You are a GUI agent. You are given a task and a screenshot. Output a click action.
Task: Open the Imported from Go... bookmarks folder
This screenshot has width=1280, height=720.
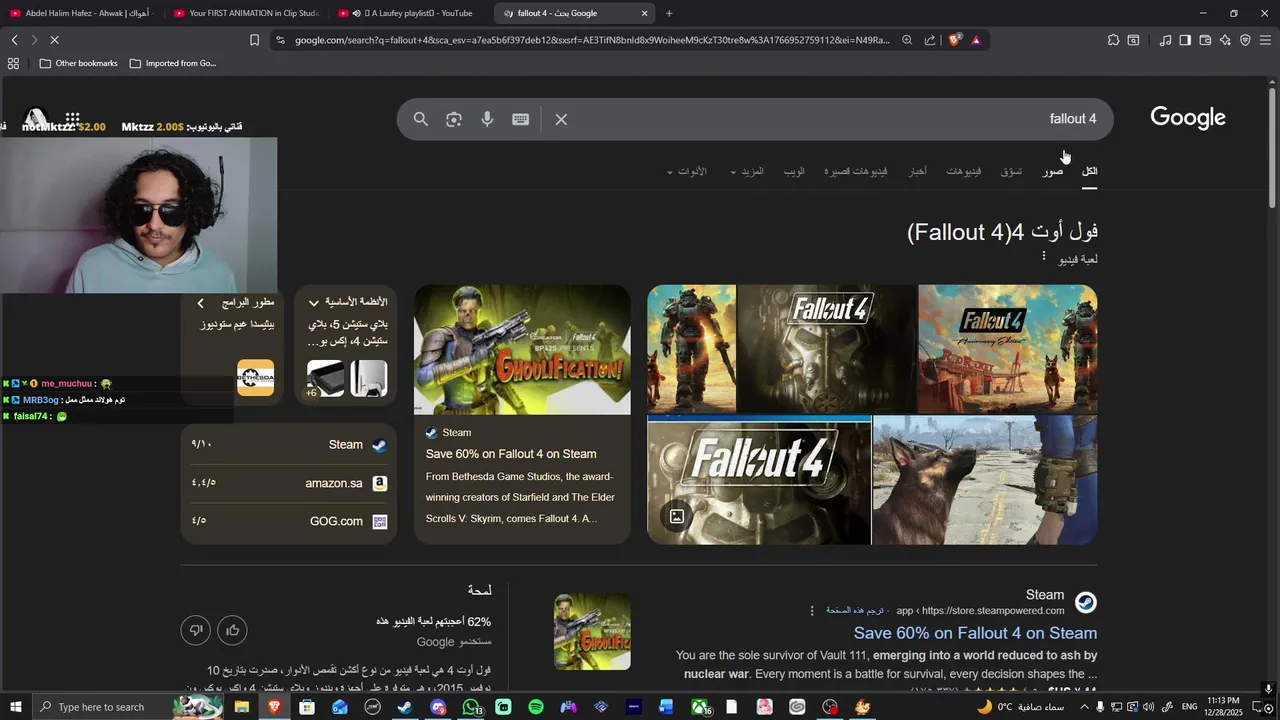pyautogui.click(x=173, y=63)
